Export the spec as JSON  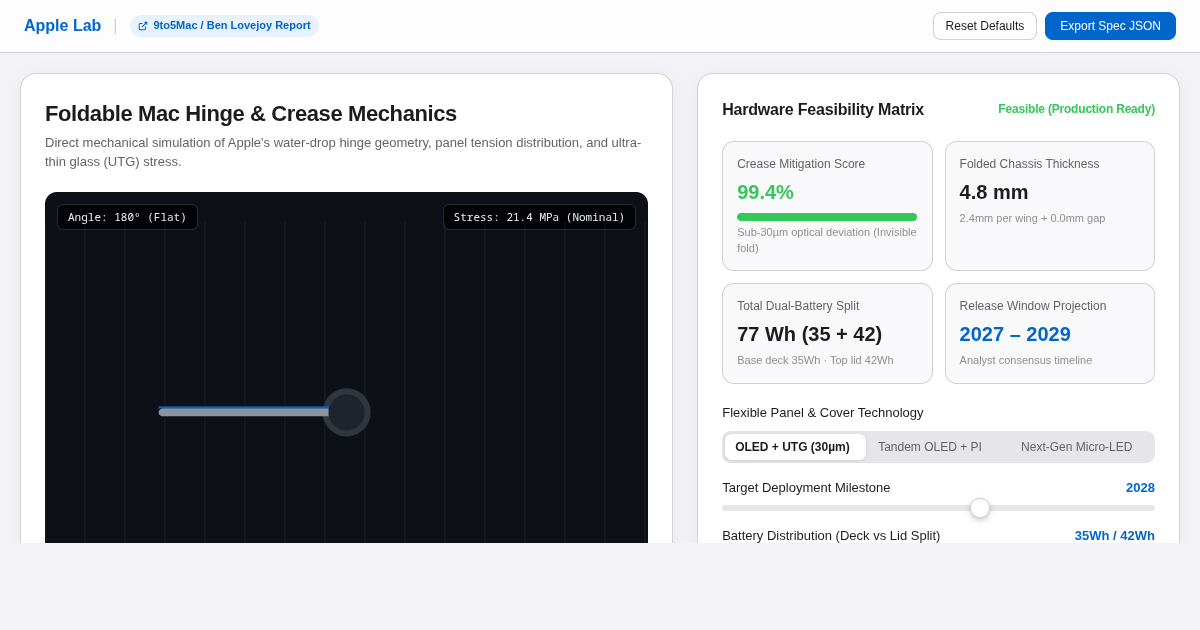(x=1110, y=26)
